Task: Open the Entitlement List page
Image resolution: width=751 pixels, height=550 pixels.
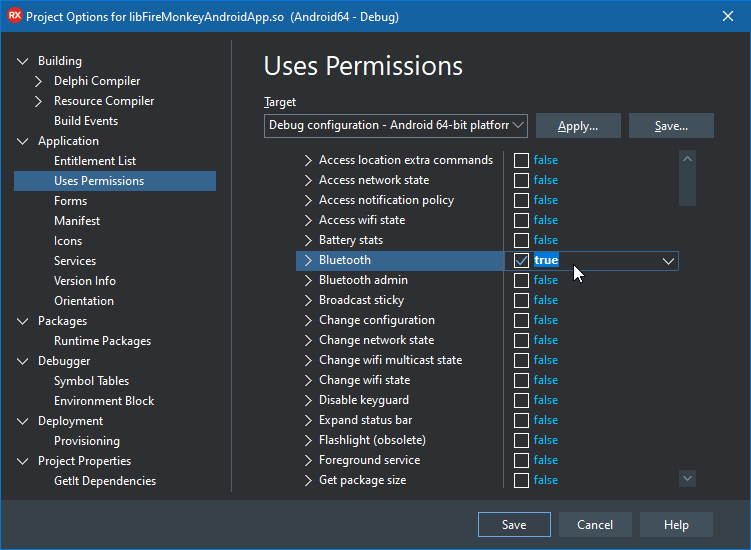Action: (x=95, y=161)
